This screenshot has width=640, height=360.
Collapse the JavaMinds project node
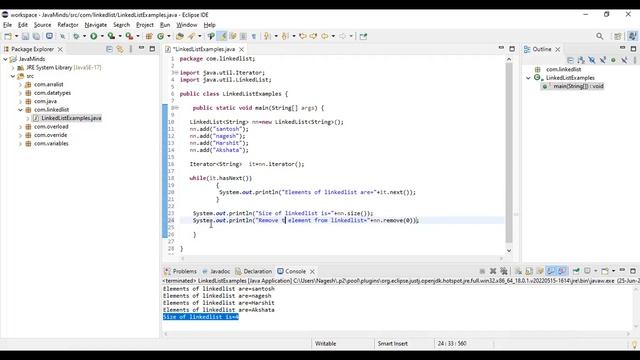click(x=5, y=59)
